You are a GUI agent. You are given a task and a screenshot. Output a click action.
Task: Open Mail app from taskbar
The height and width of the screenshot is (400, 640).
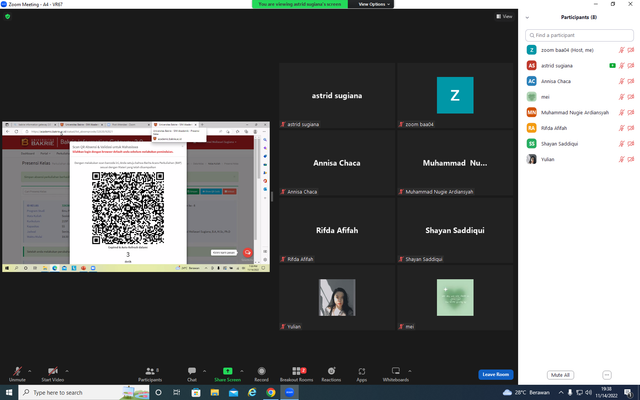click(233, 392)
